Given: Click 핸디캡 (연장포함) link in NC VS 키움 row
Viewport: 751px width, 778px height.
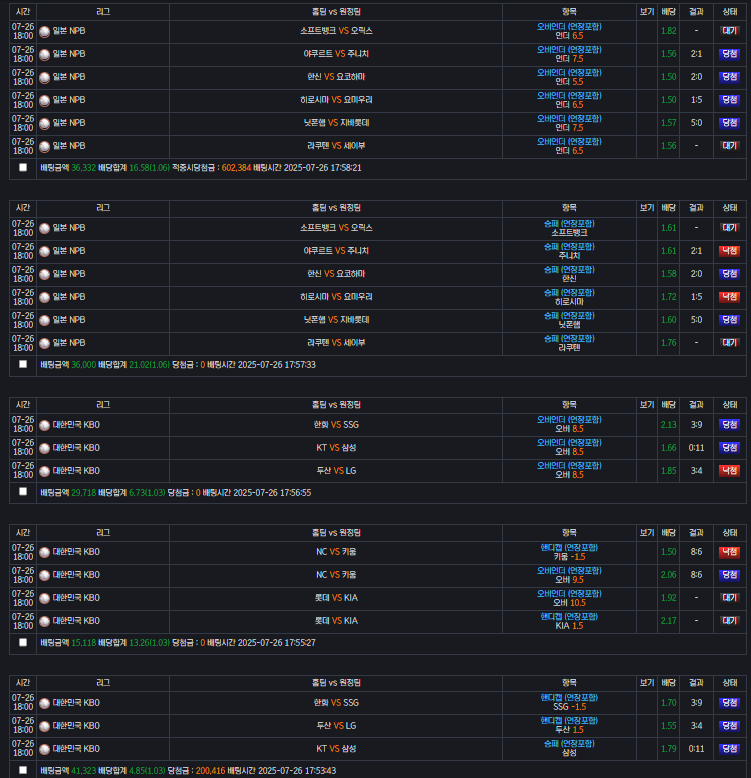Looking at the screenshot, I should (569, 547).
